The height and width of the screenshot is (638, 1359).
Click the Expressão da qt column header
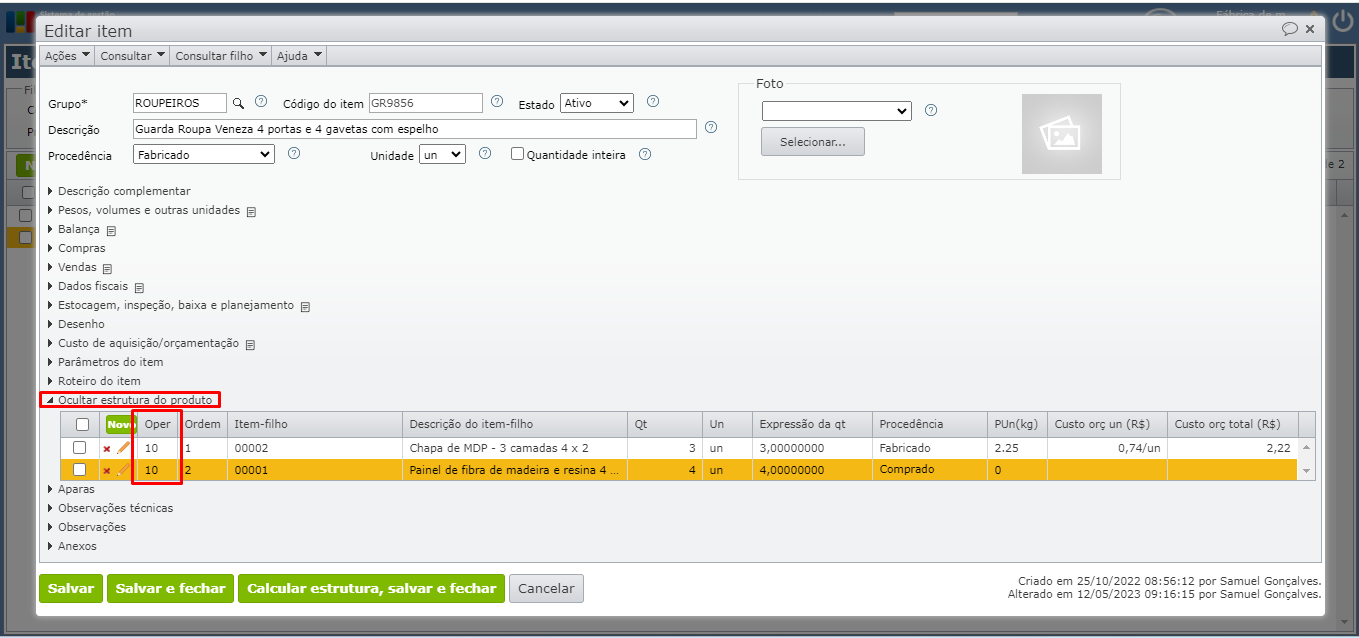(x=812, y=424)
